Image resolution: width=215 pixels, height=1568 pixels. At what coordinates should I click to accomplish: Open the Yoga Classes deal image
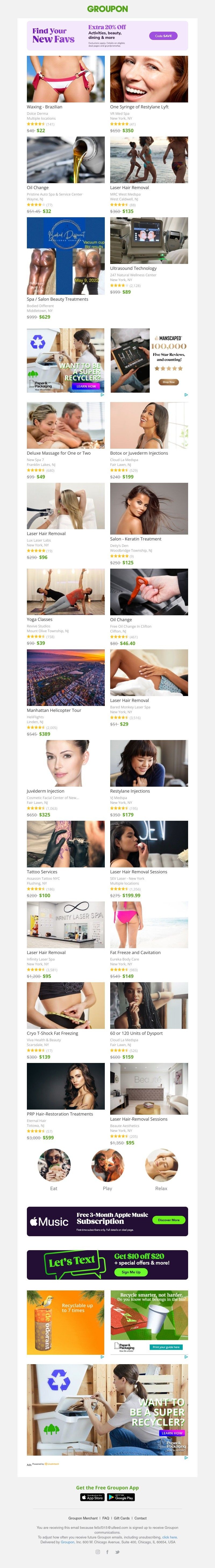66,592
